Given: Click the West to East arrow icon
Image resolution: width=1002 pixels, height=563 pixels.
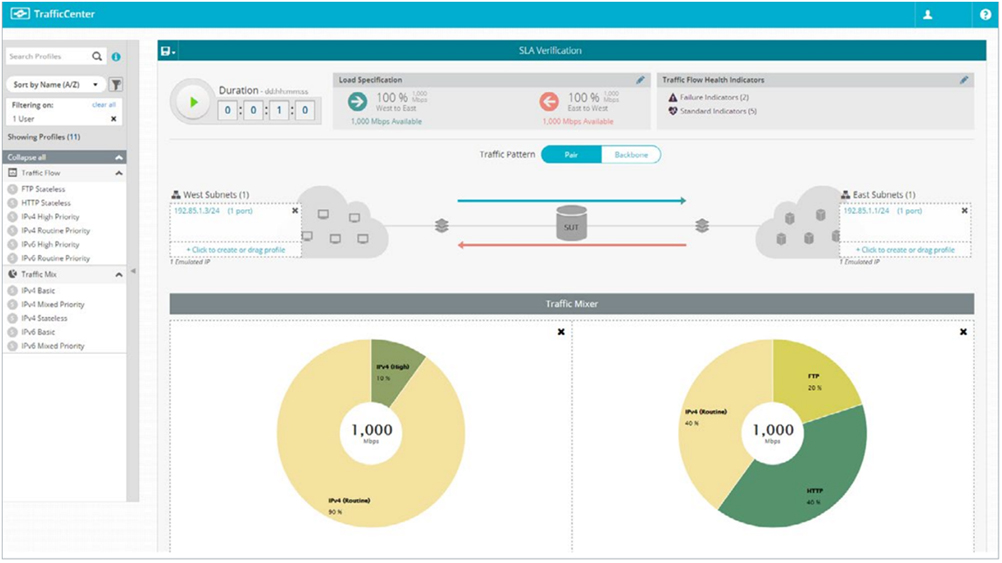Looking at the screenshot, I should [357, 101].
